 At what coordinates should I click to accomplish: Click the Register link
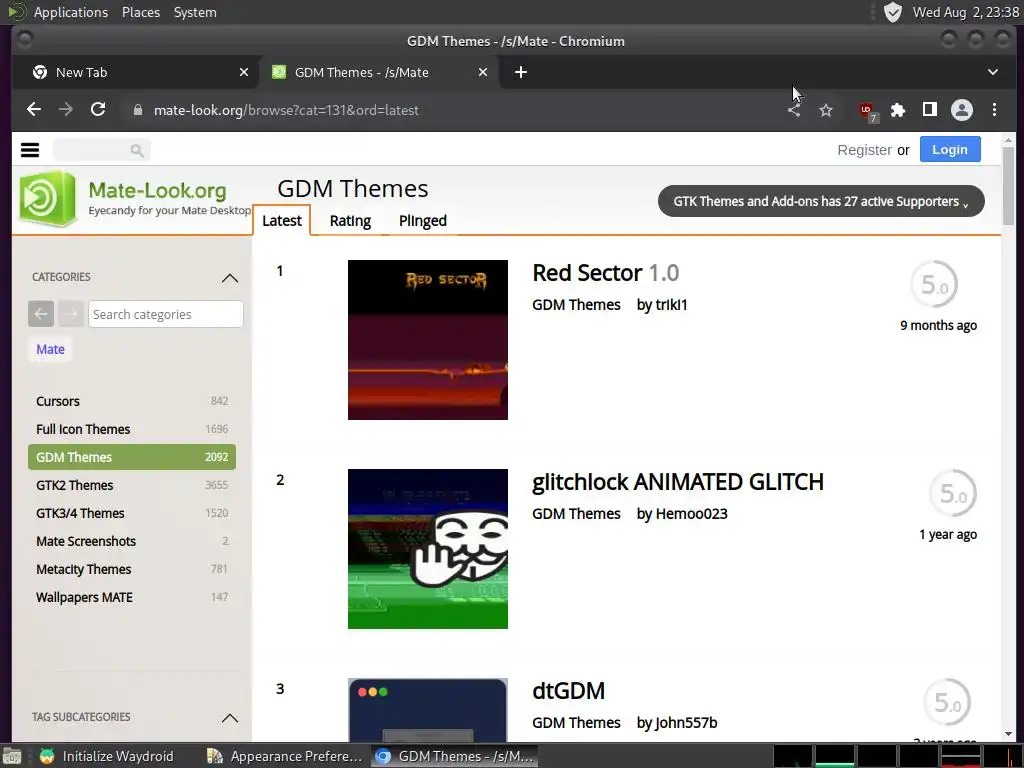(x=864, y=150)
